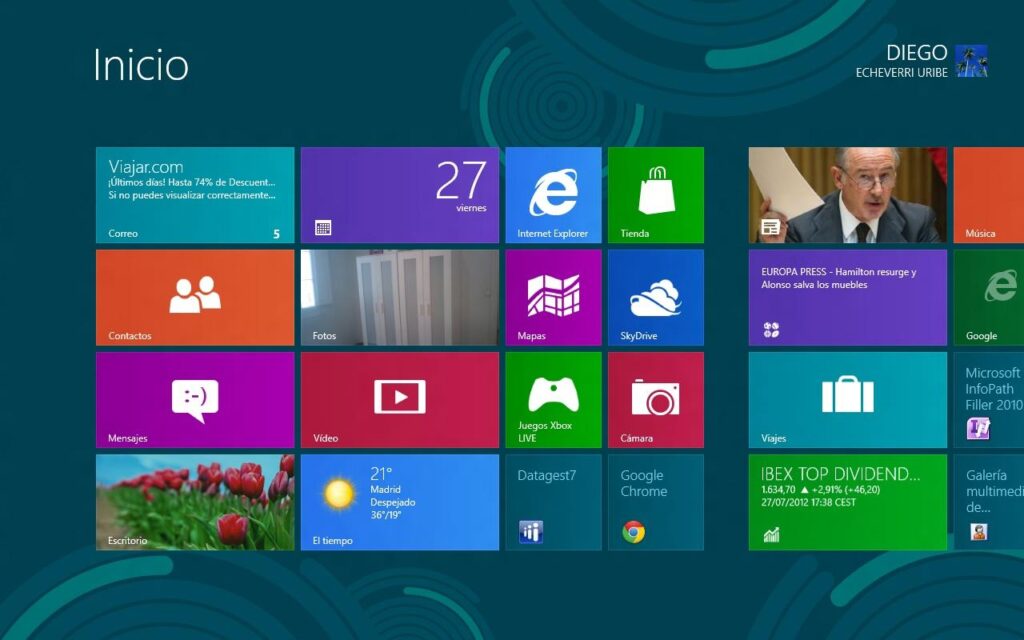Open the Internet Explorer tile
Image resolution: width=1024 pixels, height=640 pixels.
553,195
